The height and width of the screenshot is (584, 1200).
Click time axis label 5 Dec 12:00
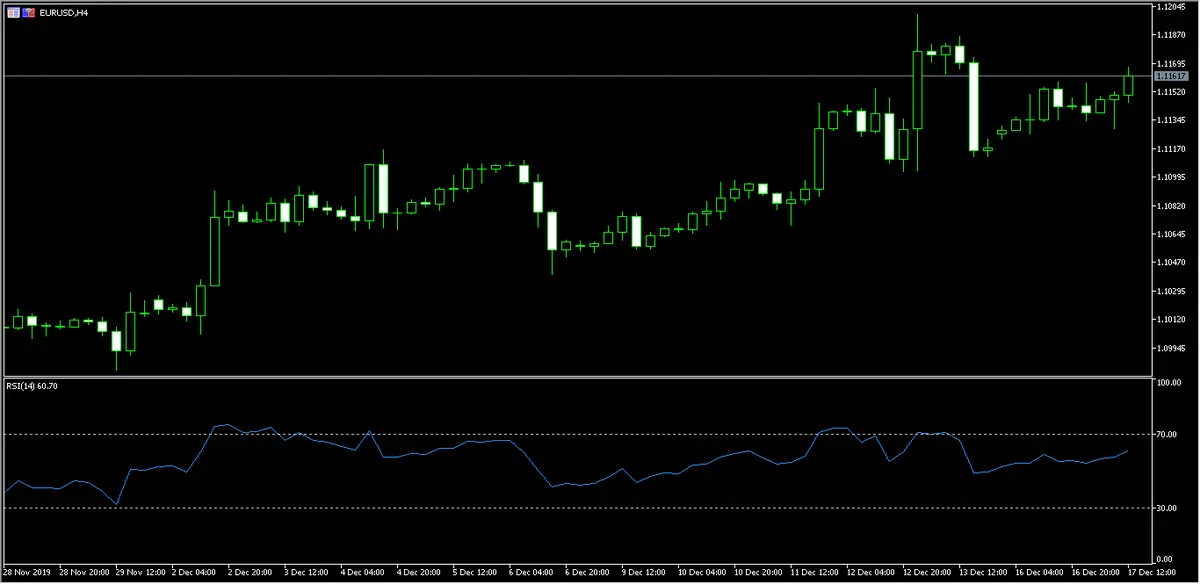tap(476, 573)
